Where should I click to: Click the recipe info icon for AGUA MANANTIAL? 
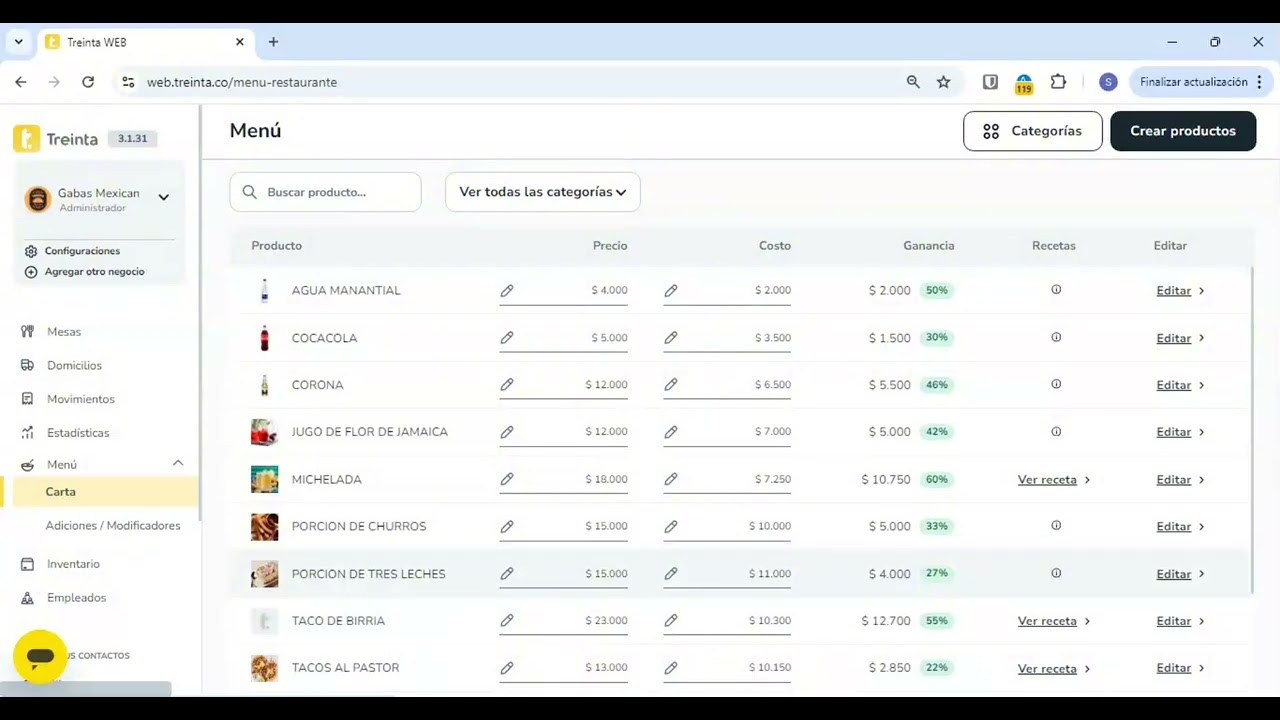(1056, 290)
